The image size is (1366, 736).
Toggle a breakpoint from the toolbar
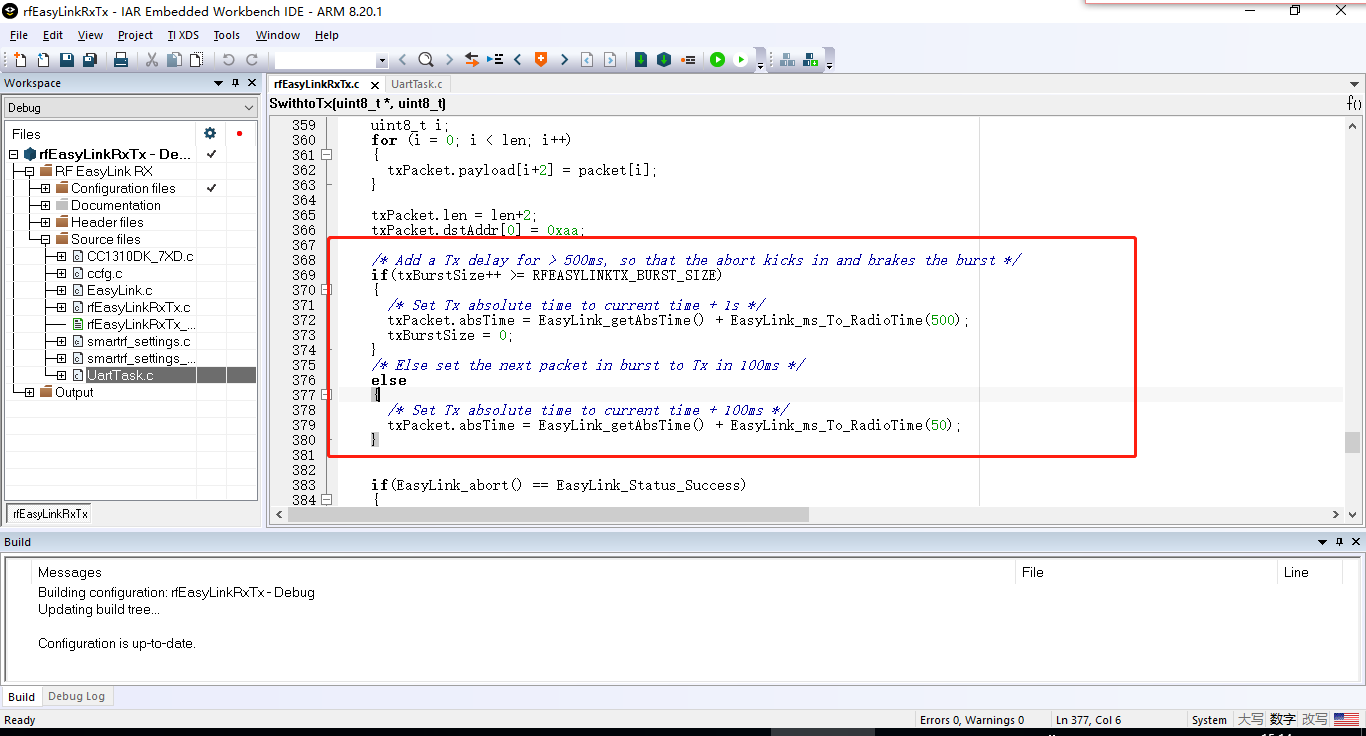tap(688, 60)
